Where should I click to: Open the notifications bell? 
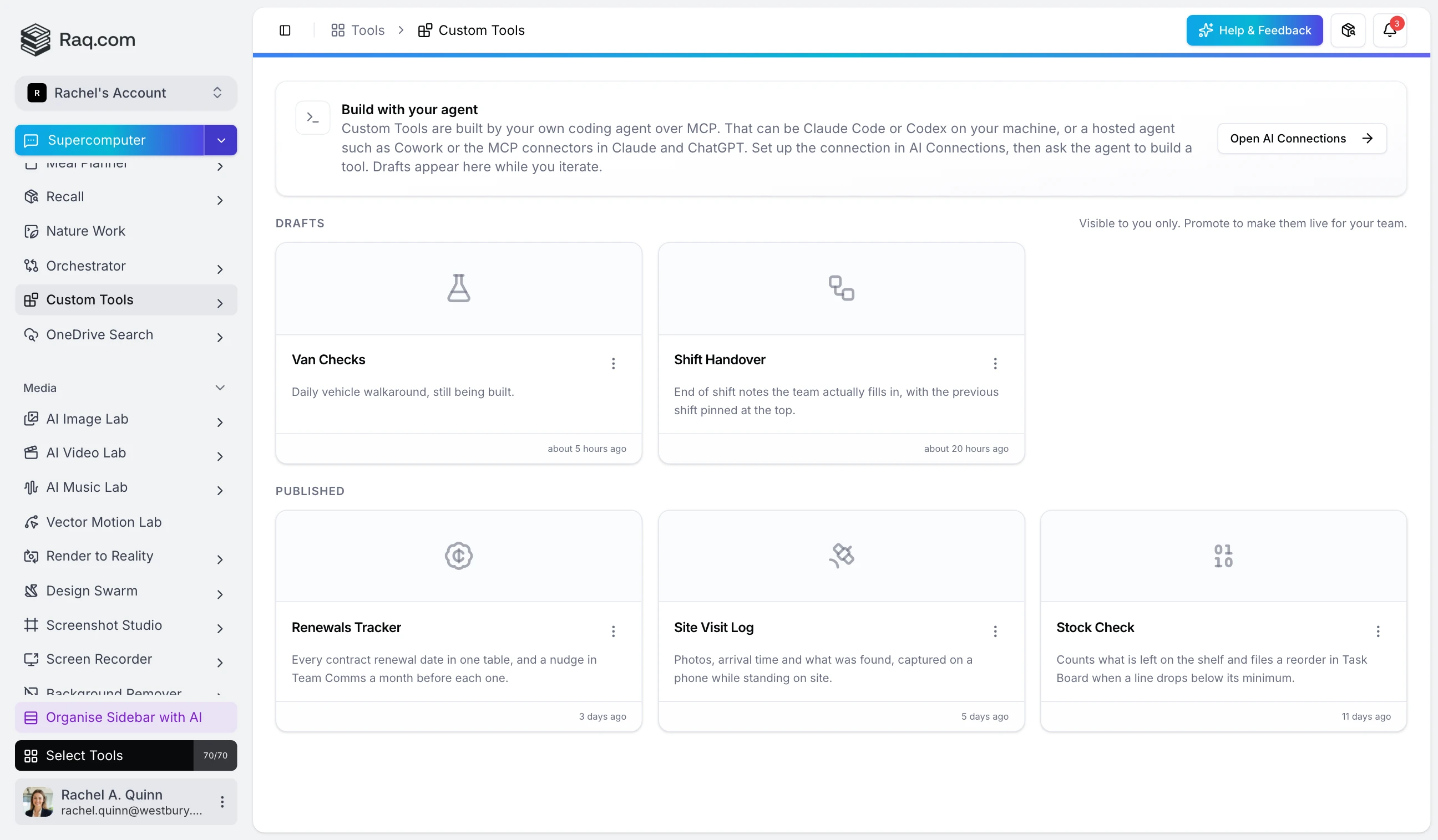[1390, 30]
